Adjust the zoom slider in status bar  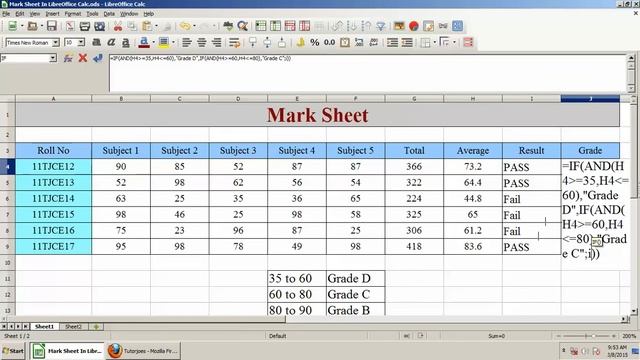586,336
